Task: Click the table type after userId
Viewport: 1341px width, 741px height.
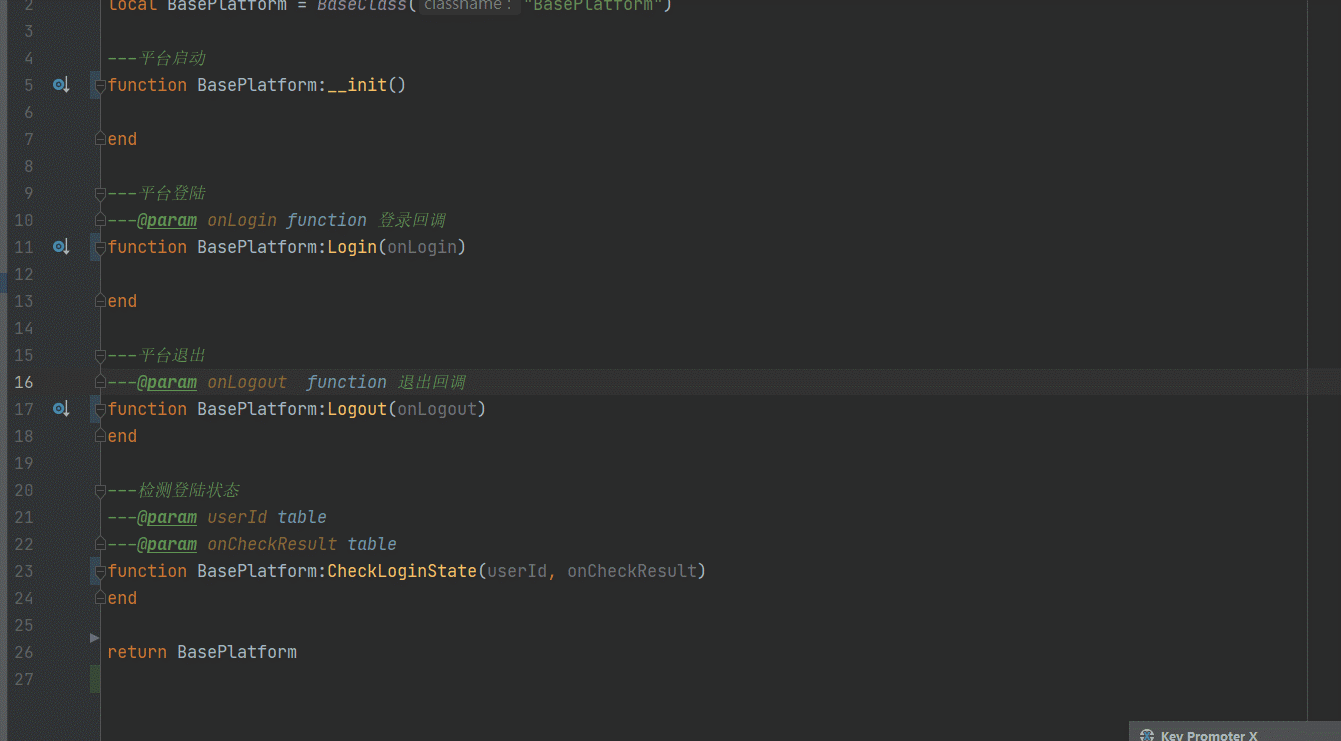Action: pos(302,517)
